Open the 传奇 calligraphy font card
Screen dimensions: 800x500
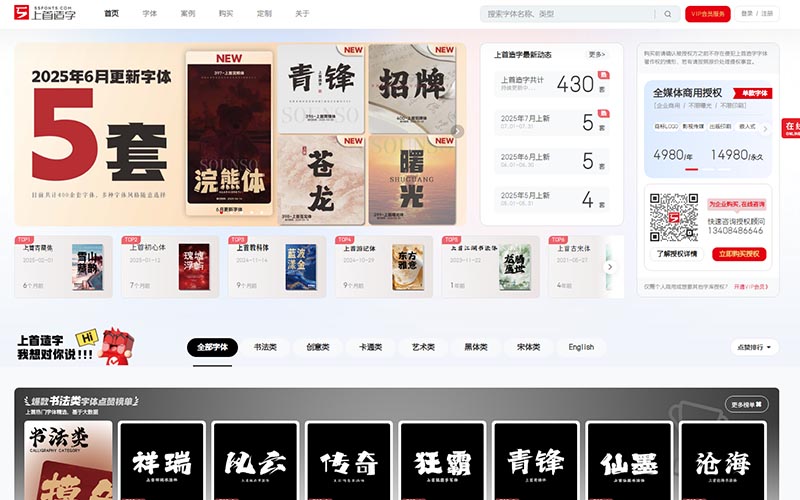coord(349,461)
